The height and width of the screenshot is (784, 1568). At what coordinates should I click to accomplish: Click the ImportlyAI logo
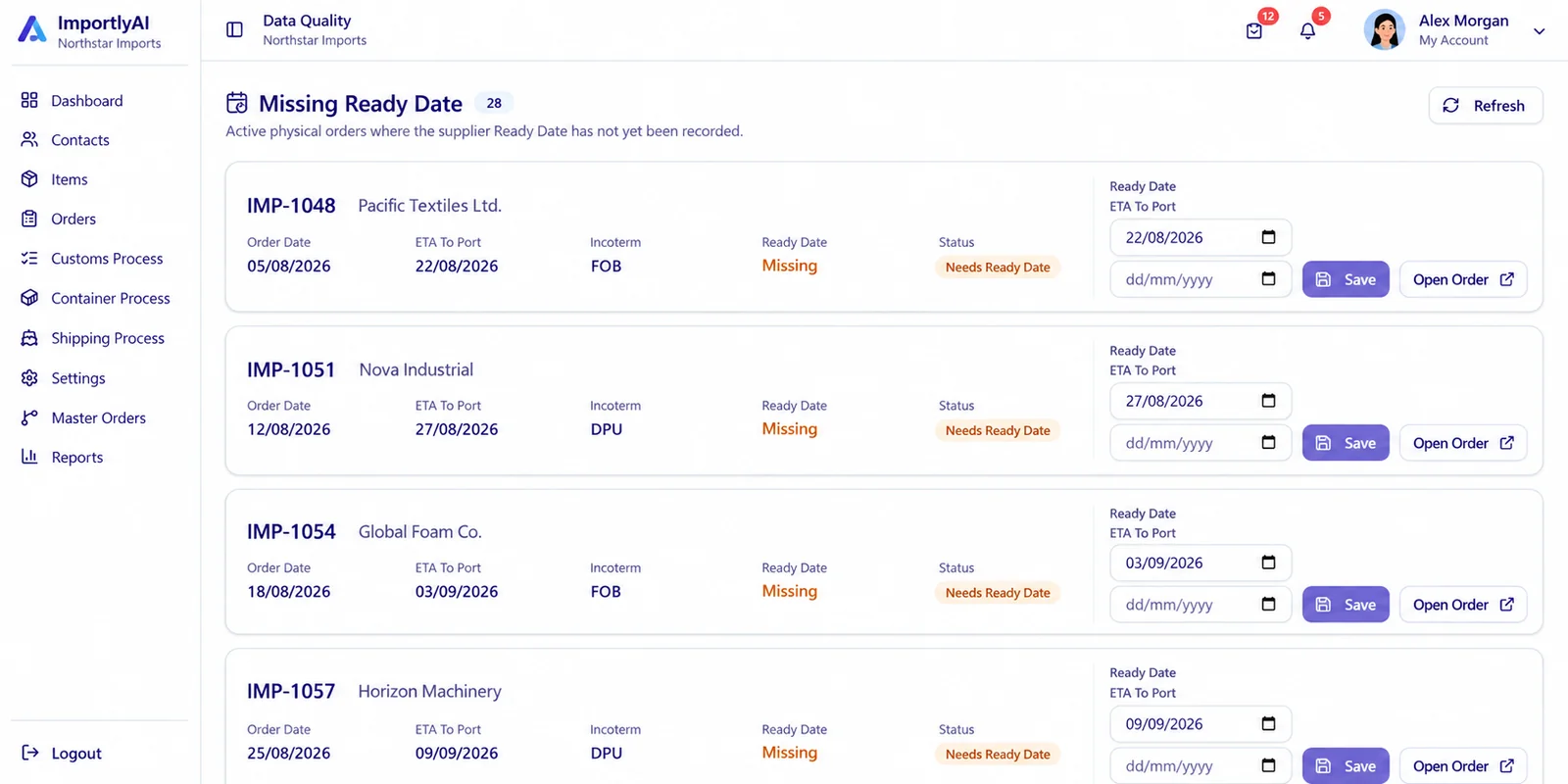pyautogui.click(x=32, y=29)
